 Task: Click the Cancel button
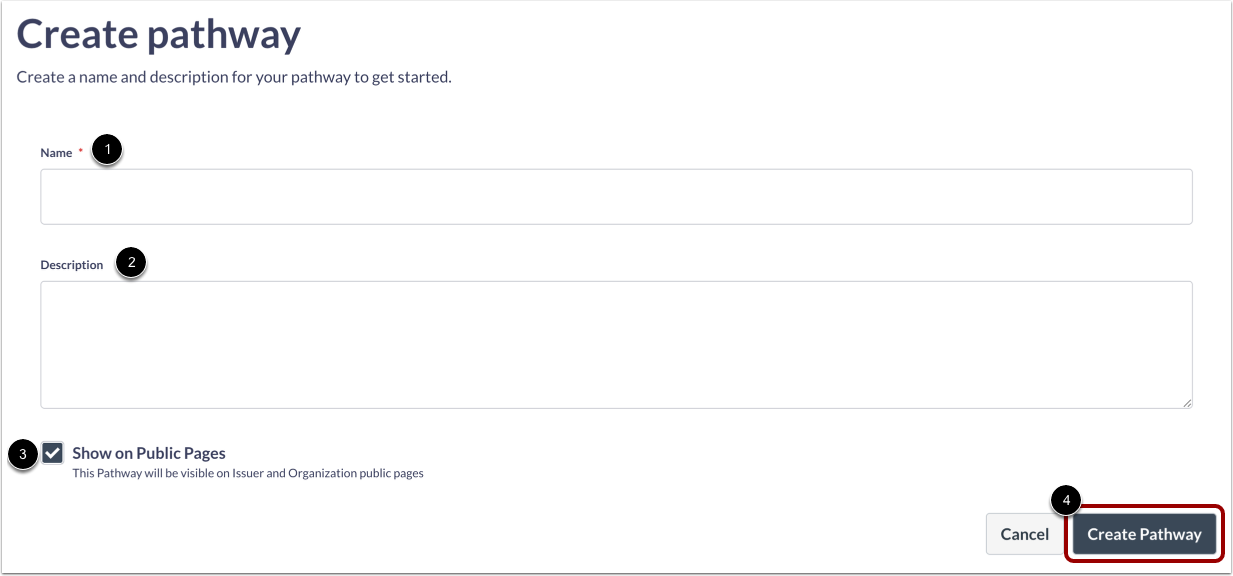[x=1025, y=534]
